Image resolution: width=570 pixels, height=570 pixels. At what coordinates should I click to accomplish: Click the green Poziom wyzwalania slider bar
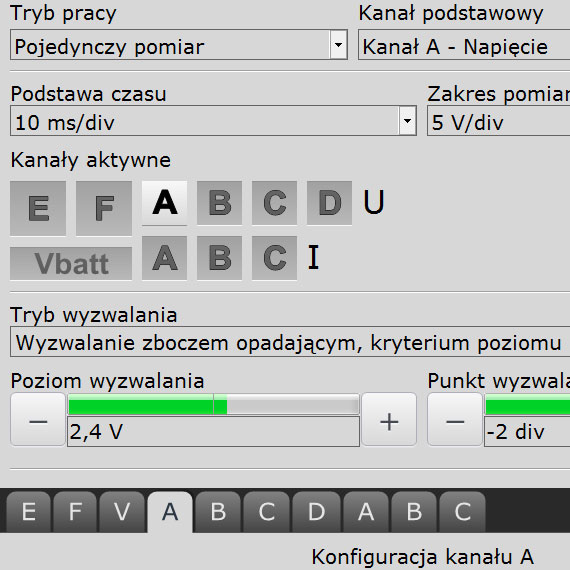tap(214, 404)
